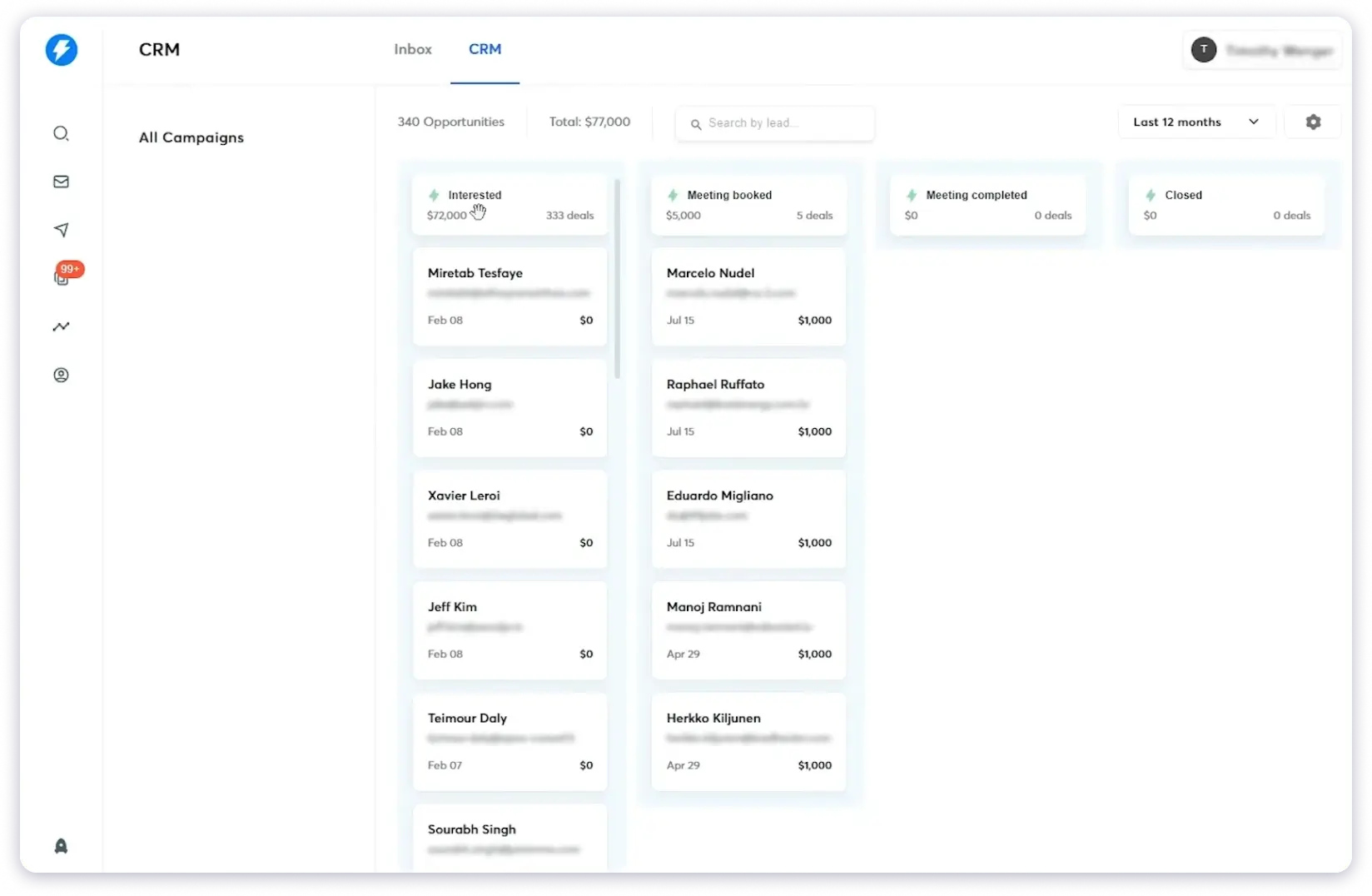Screen dimensions: 1372x896
Task: Open the Timothy profile menu top right
Action: tap(1262, 50)
